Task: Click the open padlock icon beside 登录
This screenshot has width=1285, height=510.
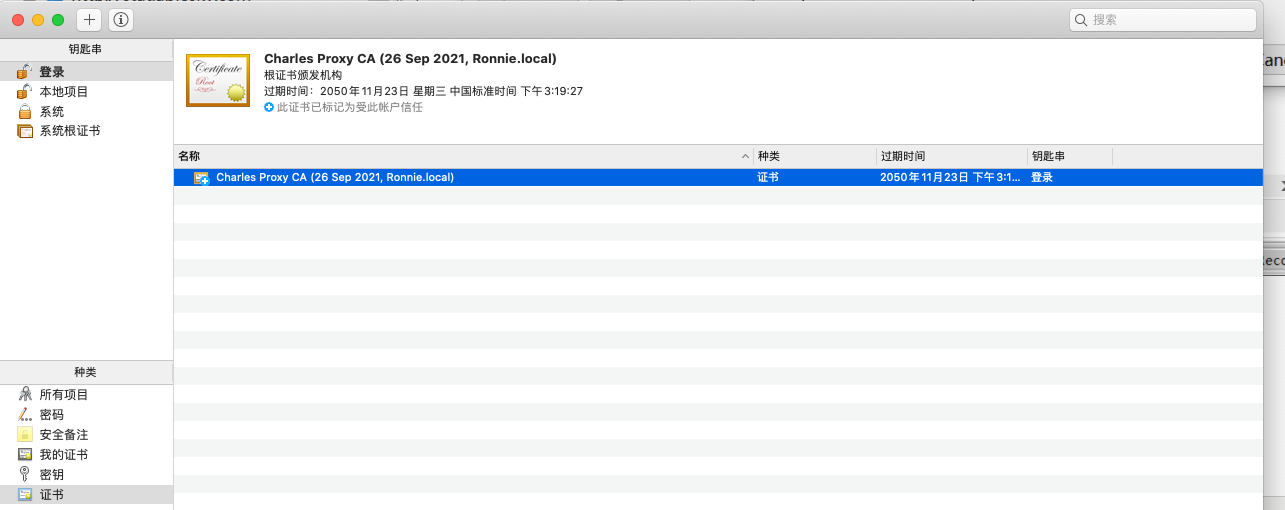Action: click(x=25, y=71)
